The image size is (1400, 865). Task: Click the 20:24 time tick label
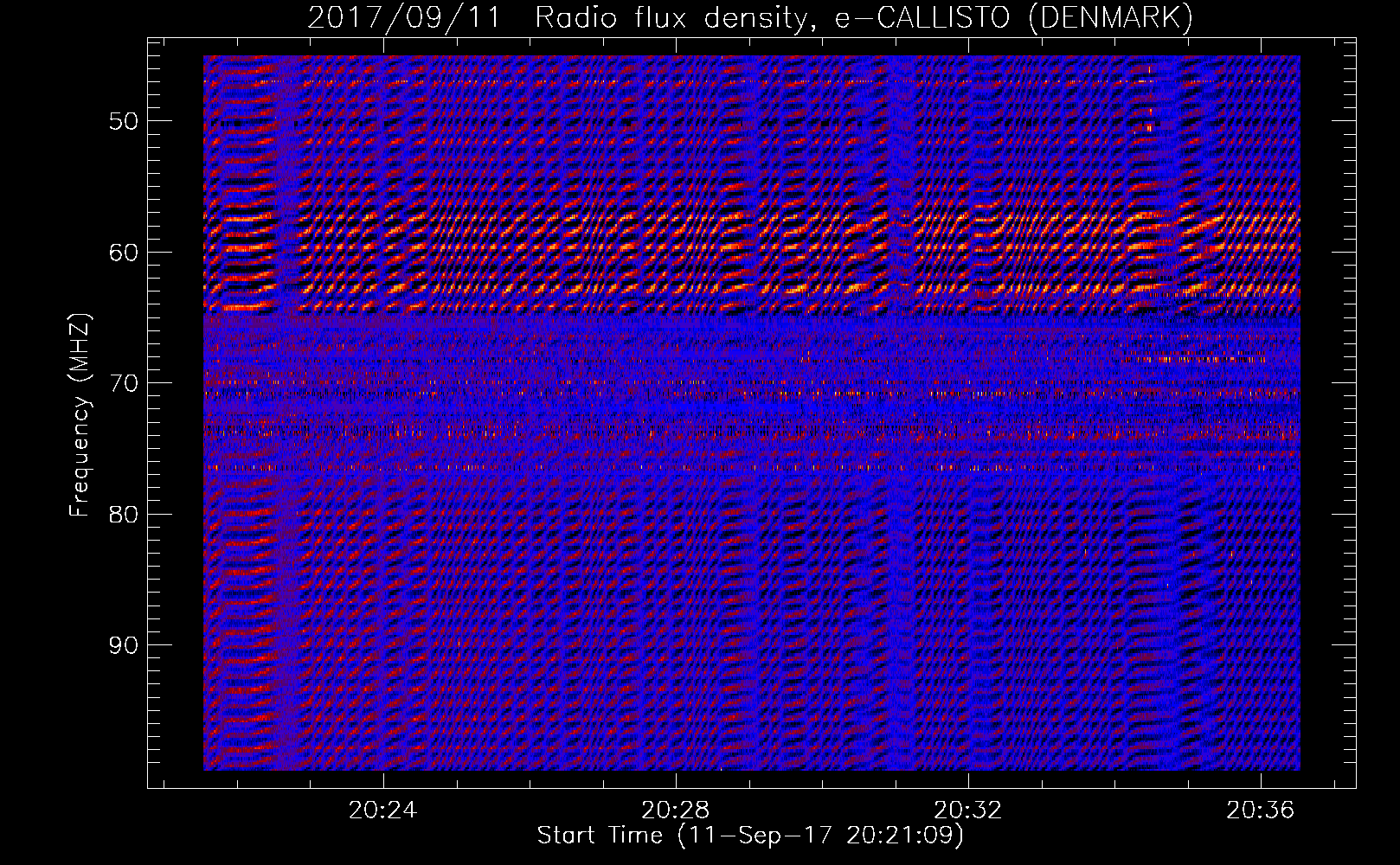382,810
